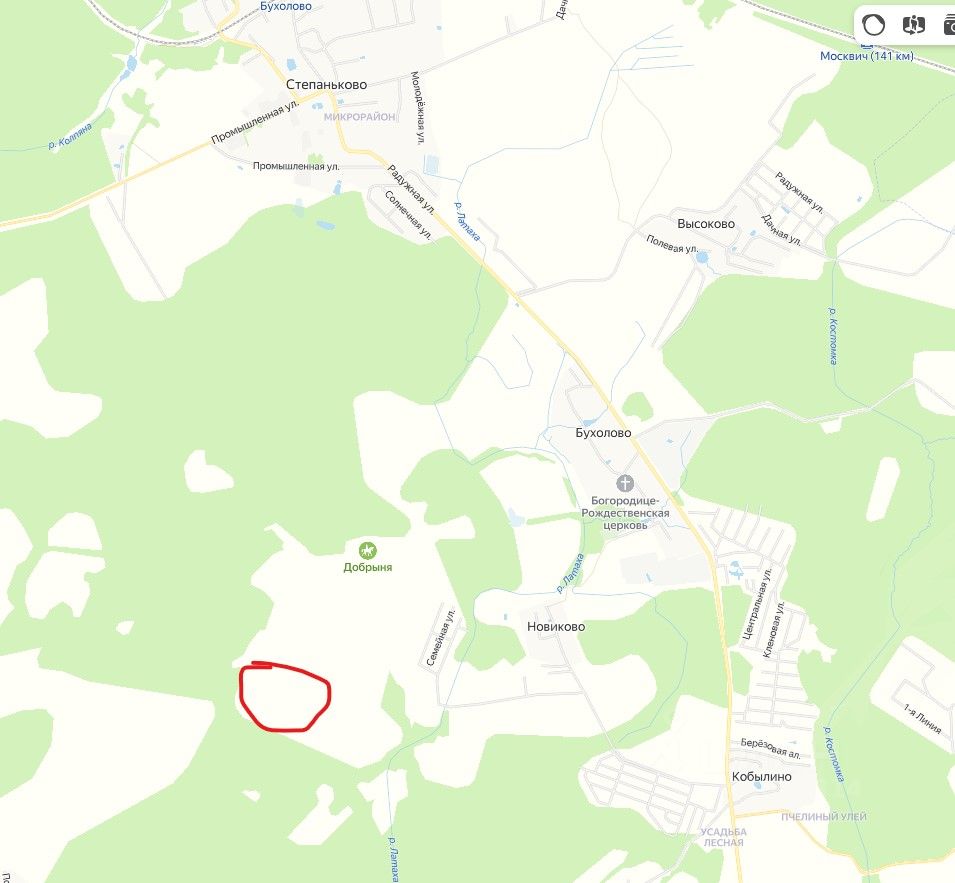The height and width of the screenshot is (883, 955).
Task: Open the street panorama viewer icon
Action: (x=913, y=25)
